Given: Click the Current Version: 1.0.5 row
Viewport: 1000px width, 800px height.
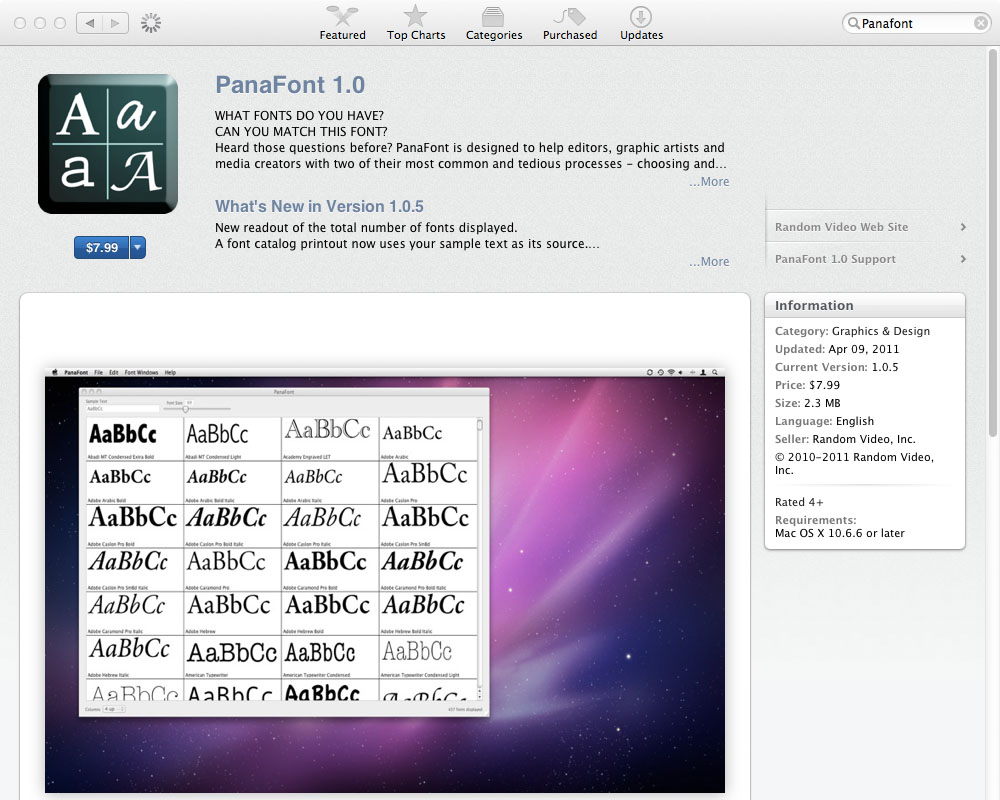Looking at the screenshot, I should pyautogui.click(x=836, y=367).
